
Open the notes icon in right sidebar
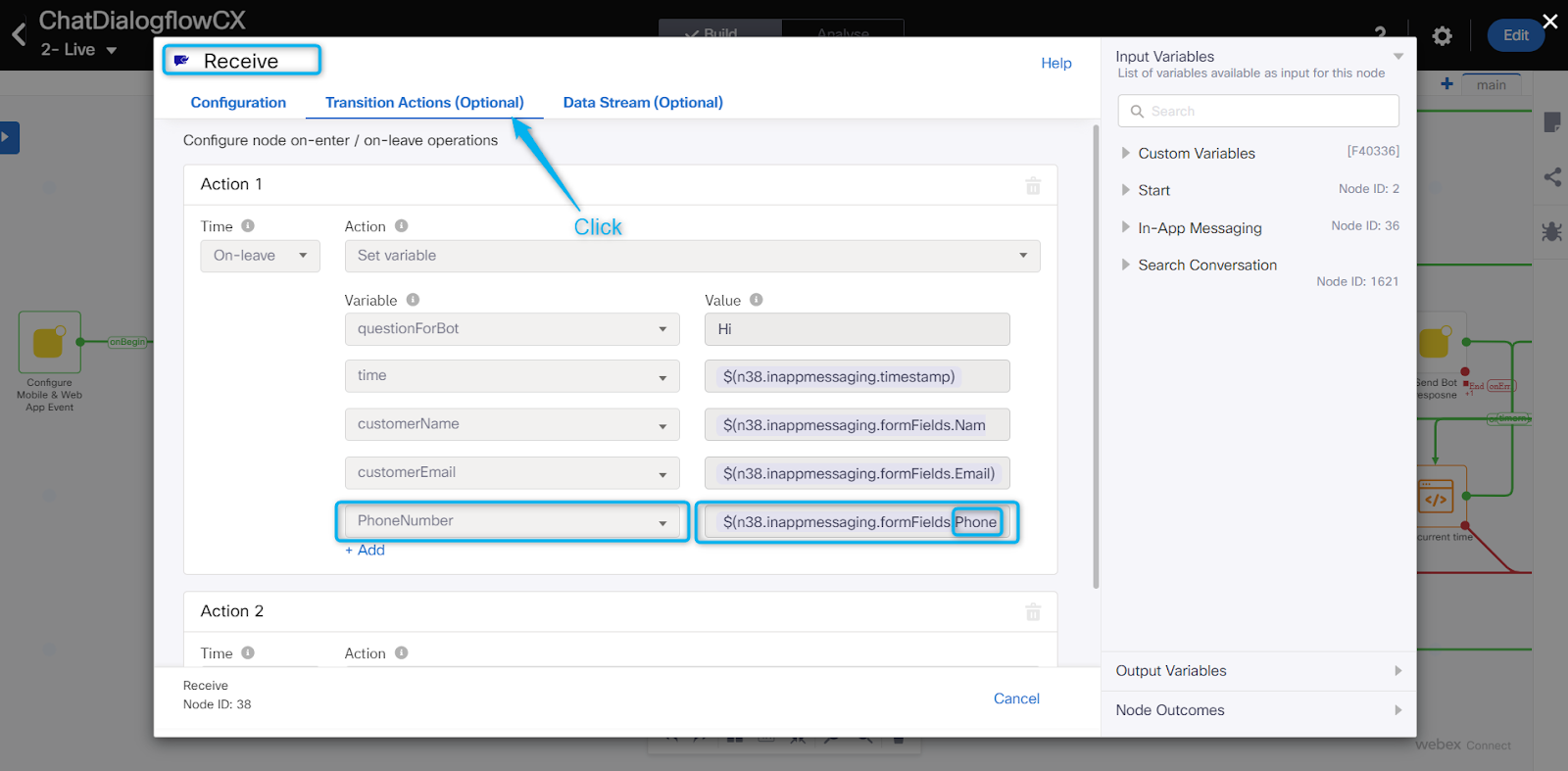[x=1552, y=122]
